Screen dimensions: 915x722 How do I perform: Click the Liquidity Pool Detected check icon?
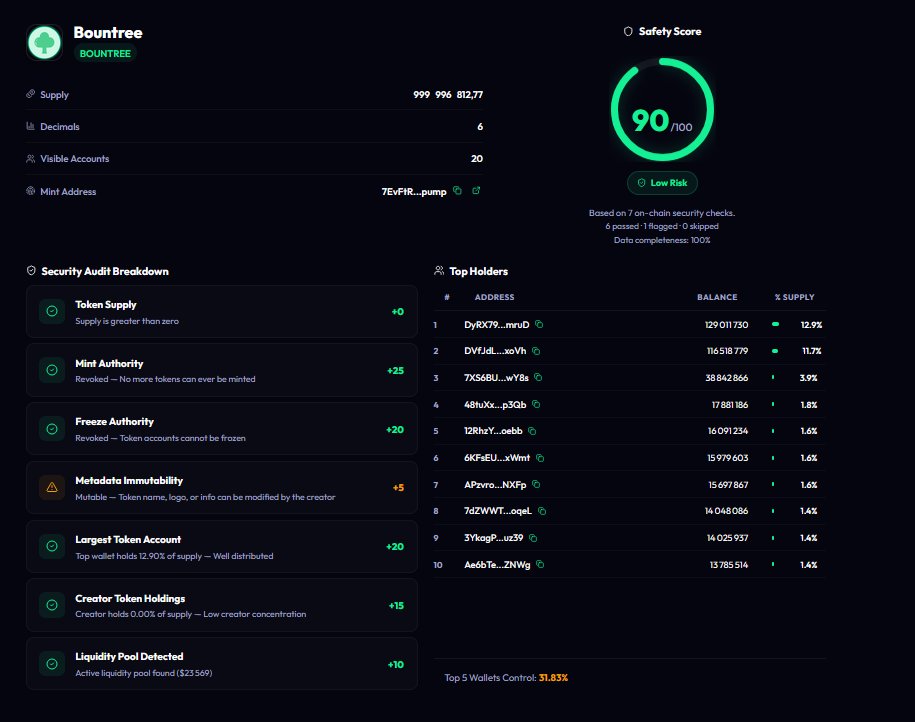coord(52,664)
